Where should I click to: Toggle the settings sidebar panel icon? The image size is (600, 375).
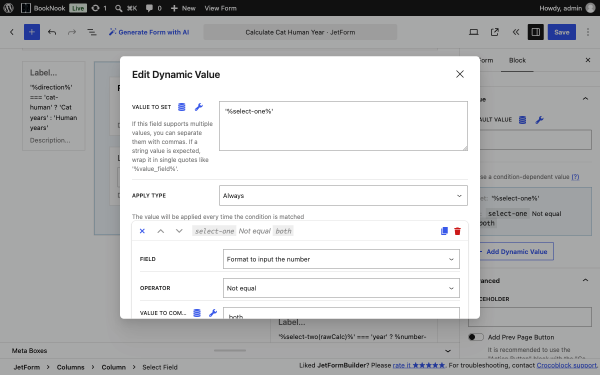(x=536, y=32)
